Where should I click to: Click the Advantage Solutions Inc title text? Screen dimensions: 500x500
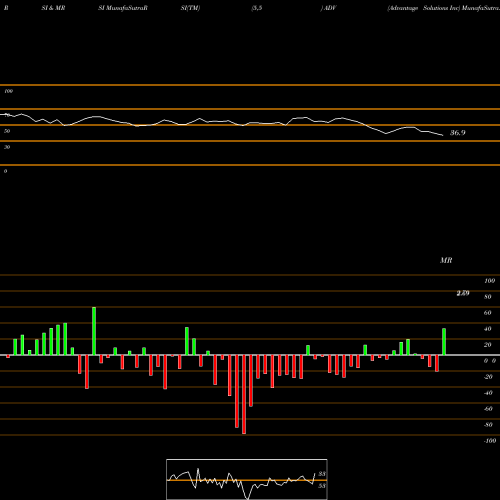(x=424, y=8)
